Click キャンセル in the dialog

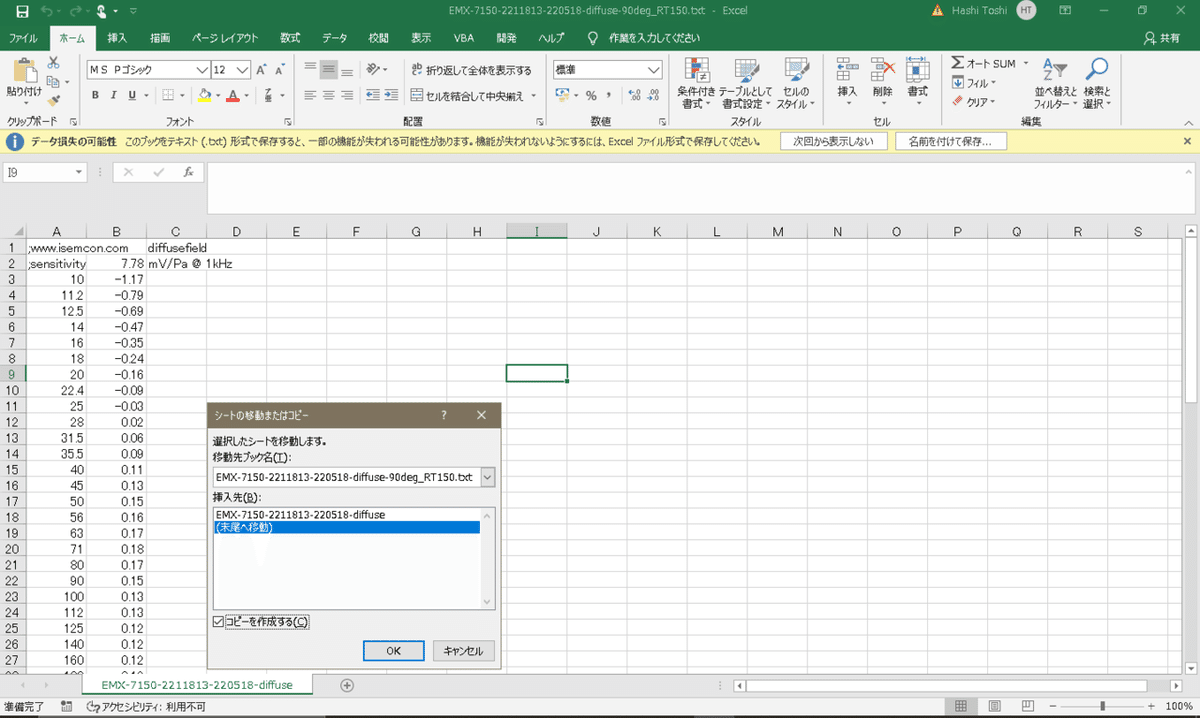pyautogui.click(x=463, y=650)
